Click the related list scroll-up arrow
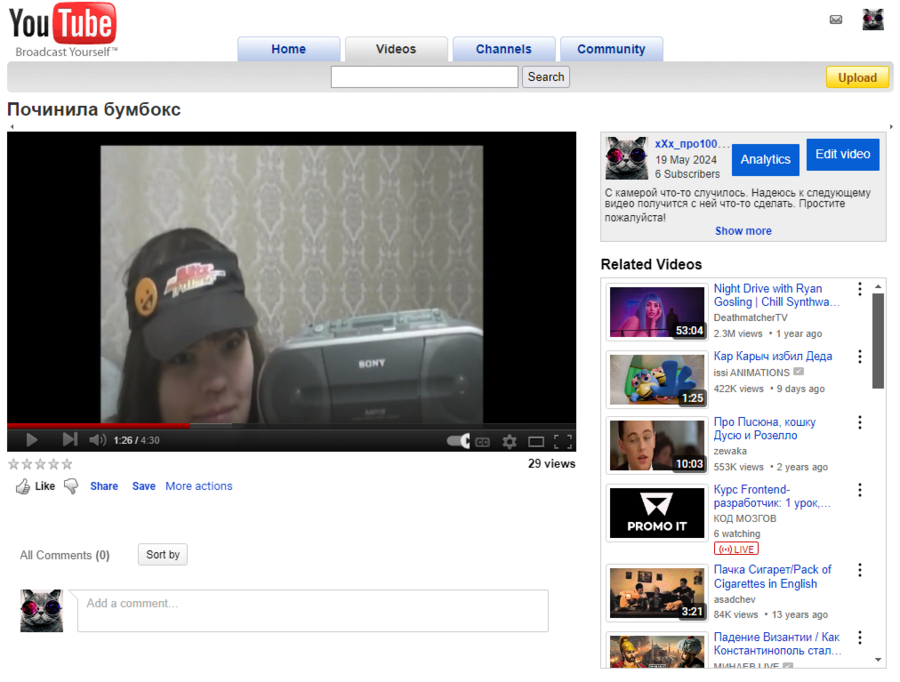The height and width of the screenshot is (682, 900). [x=878, y=286]
